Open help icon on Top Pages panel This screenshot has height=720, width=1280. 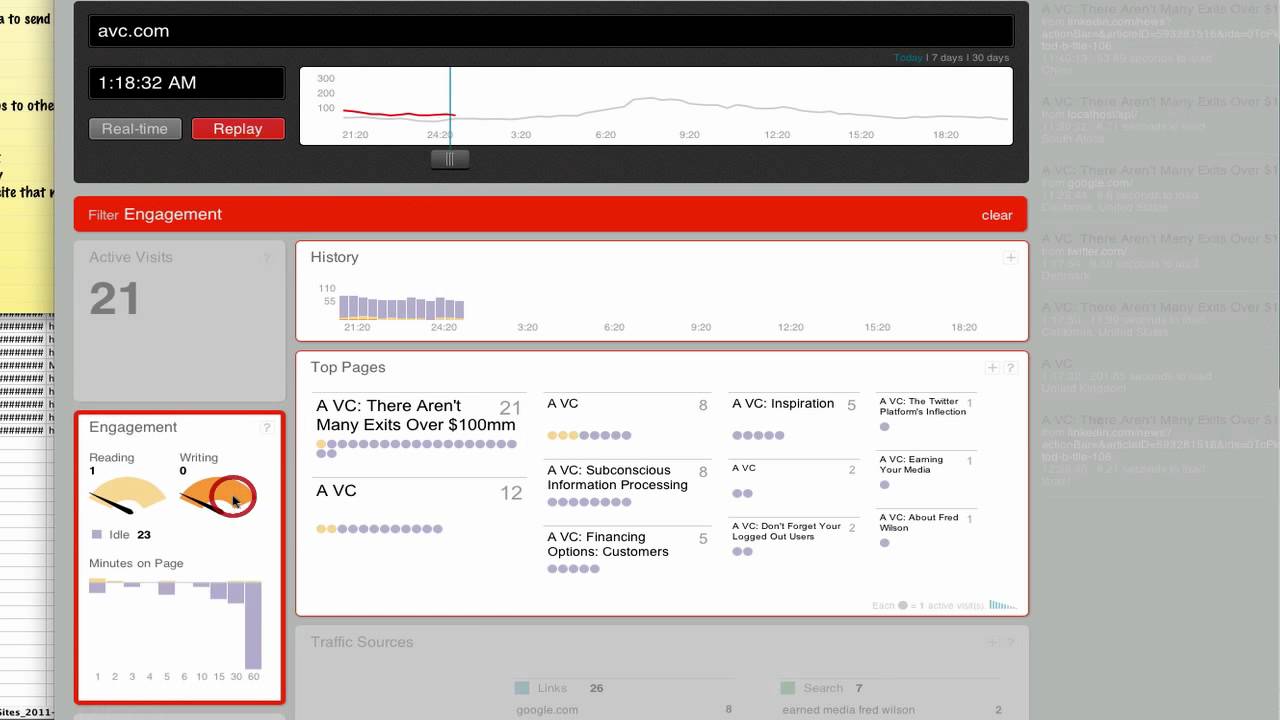point(1011,368)
